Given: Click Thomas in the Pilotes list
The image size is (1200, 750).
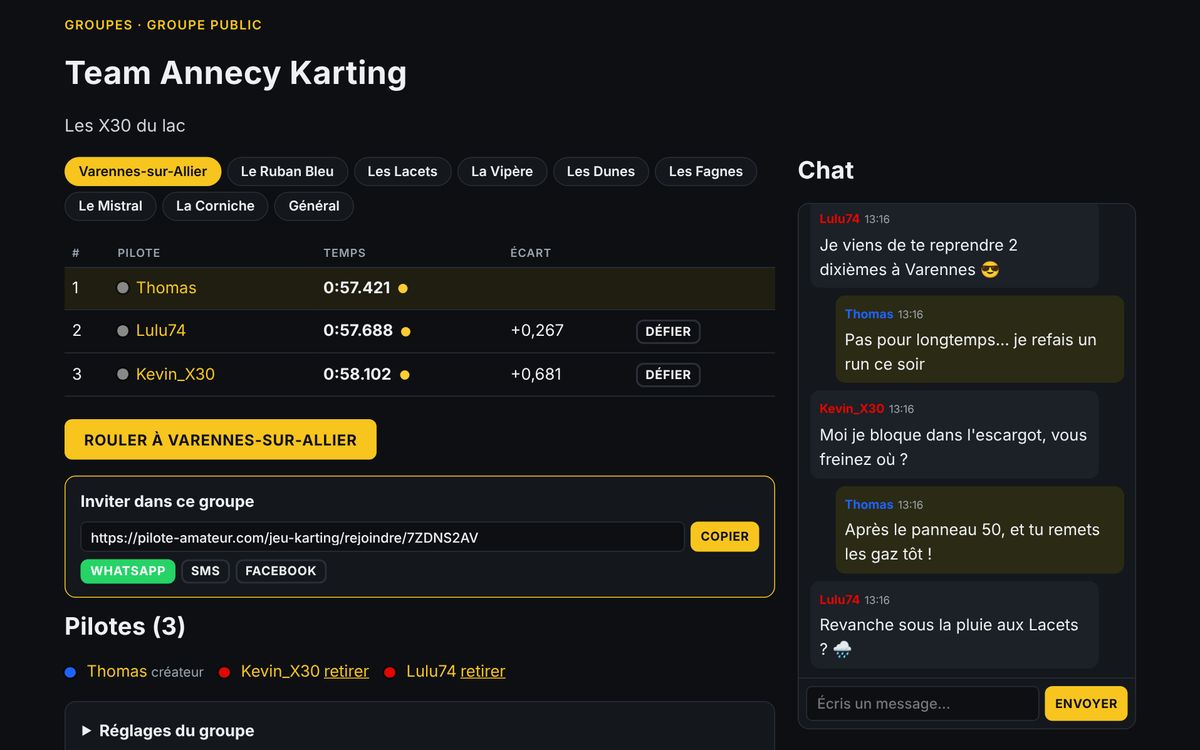Looking at the screenshot, I should click(x=117, y=671).
